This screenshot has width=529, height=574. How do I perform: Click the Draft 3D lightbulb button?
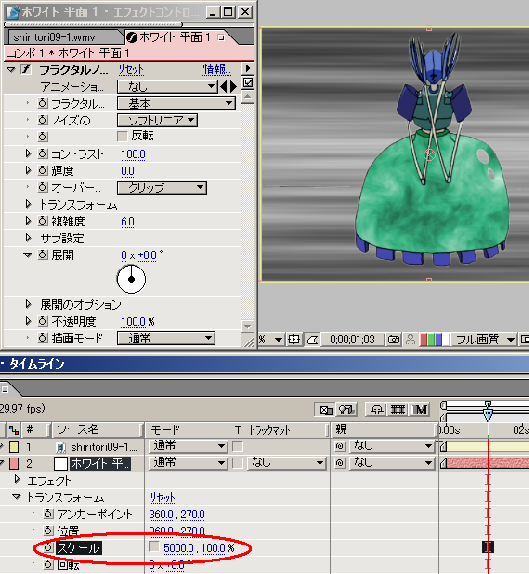click(x=346, y=409)
